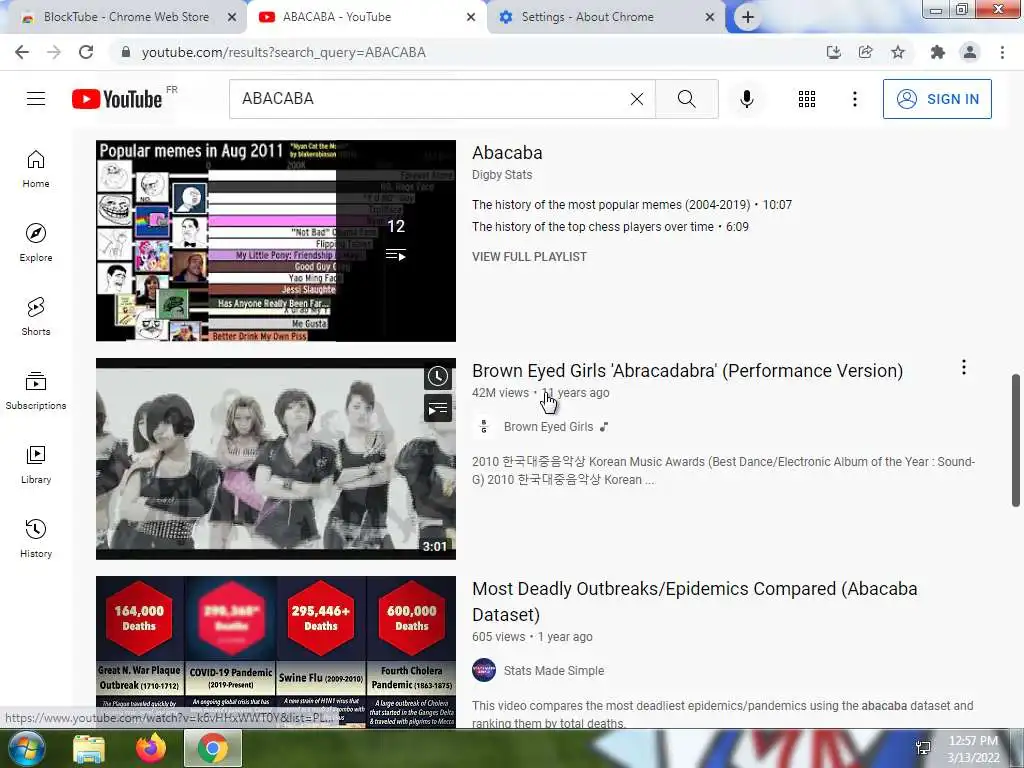Click the page vertical scrollbar thumb
Screen dimensions: 1024x768
click(1016, 440)
